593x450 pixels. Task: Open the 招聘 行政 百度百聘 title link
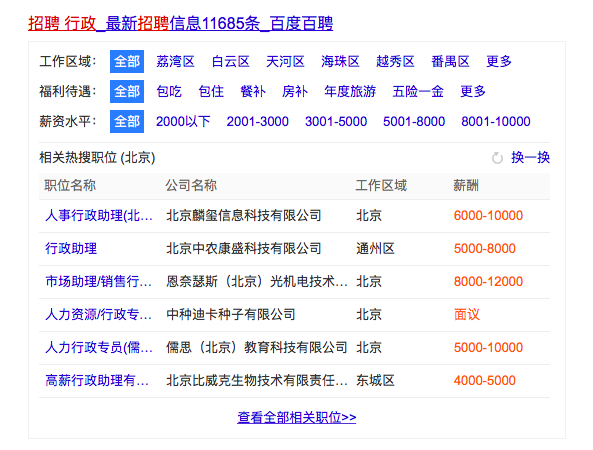(180, 23)
